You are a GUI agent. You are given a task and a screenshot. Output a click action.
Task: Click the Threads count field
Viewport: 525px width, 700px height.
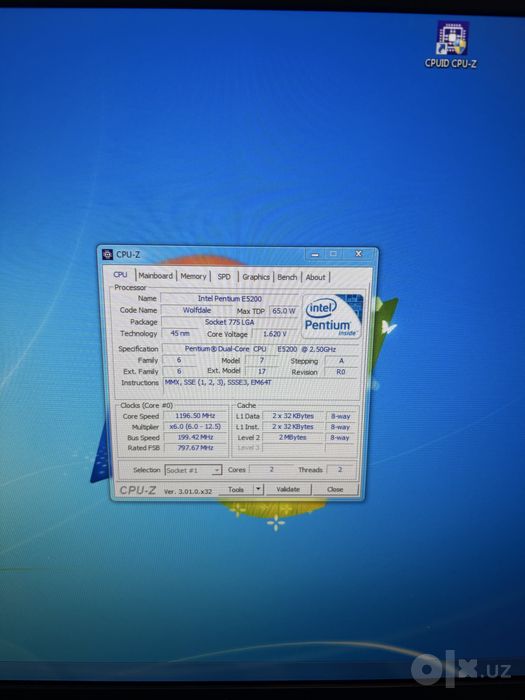(x=340, y=470)
